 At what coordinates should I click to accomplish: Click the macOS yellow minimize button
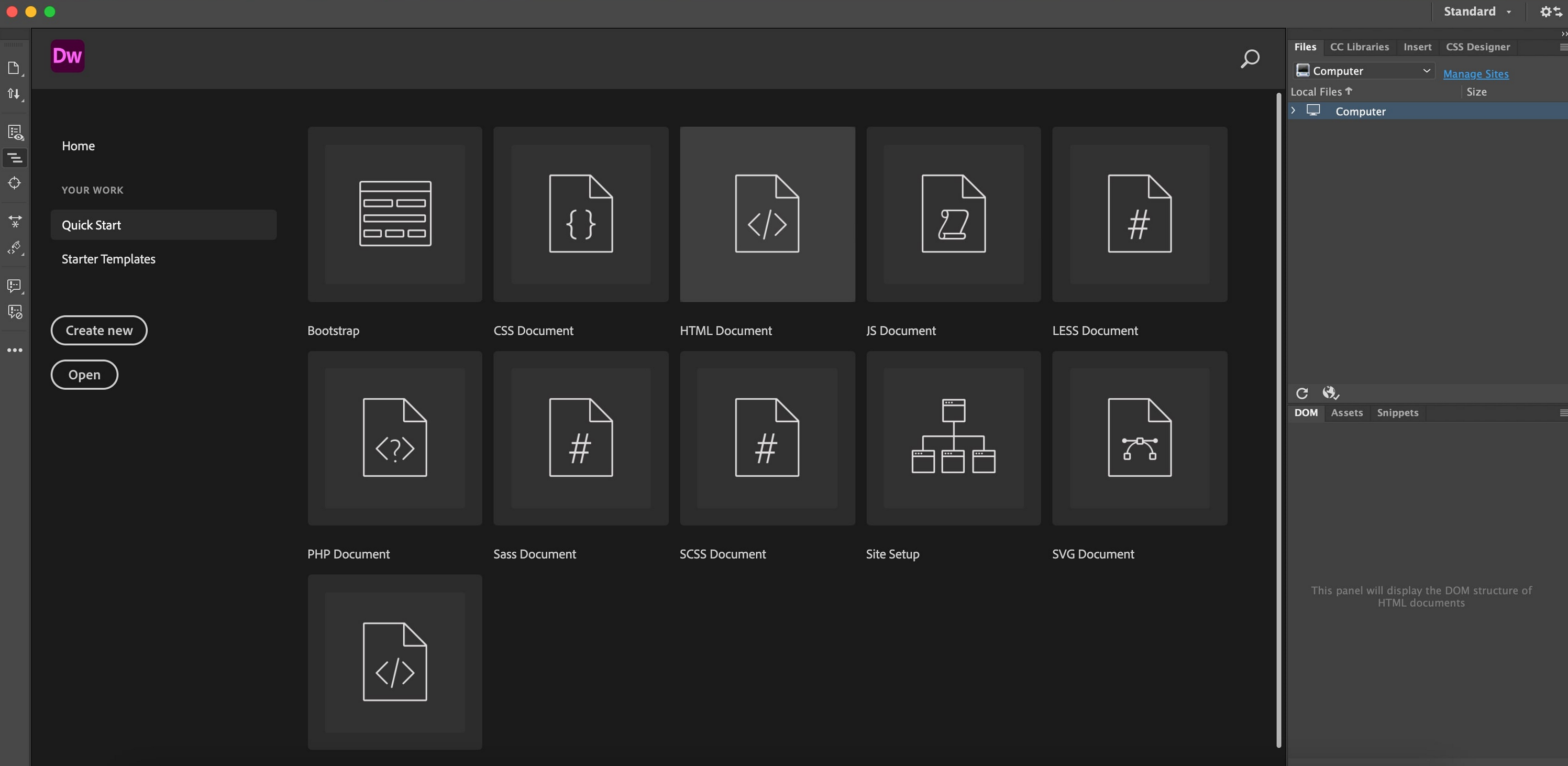pos(31,12)
